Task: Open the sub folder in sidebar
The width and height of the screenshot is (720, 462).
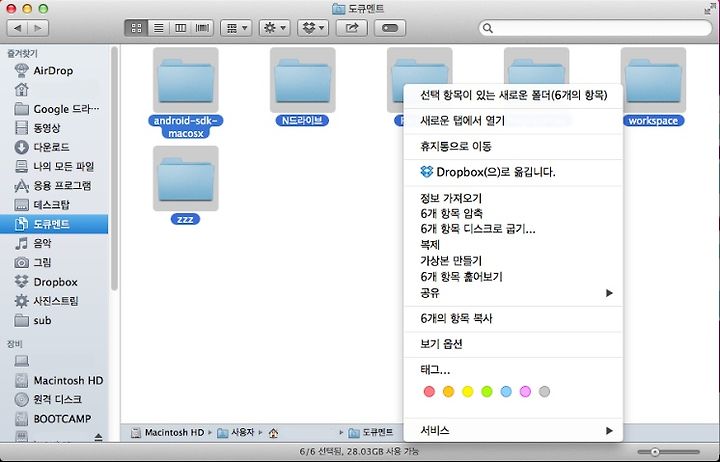Action: [54, 321]
